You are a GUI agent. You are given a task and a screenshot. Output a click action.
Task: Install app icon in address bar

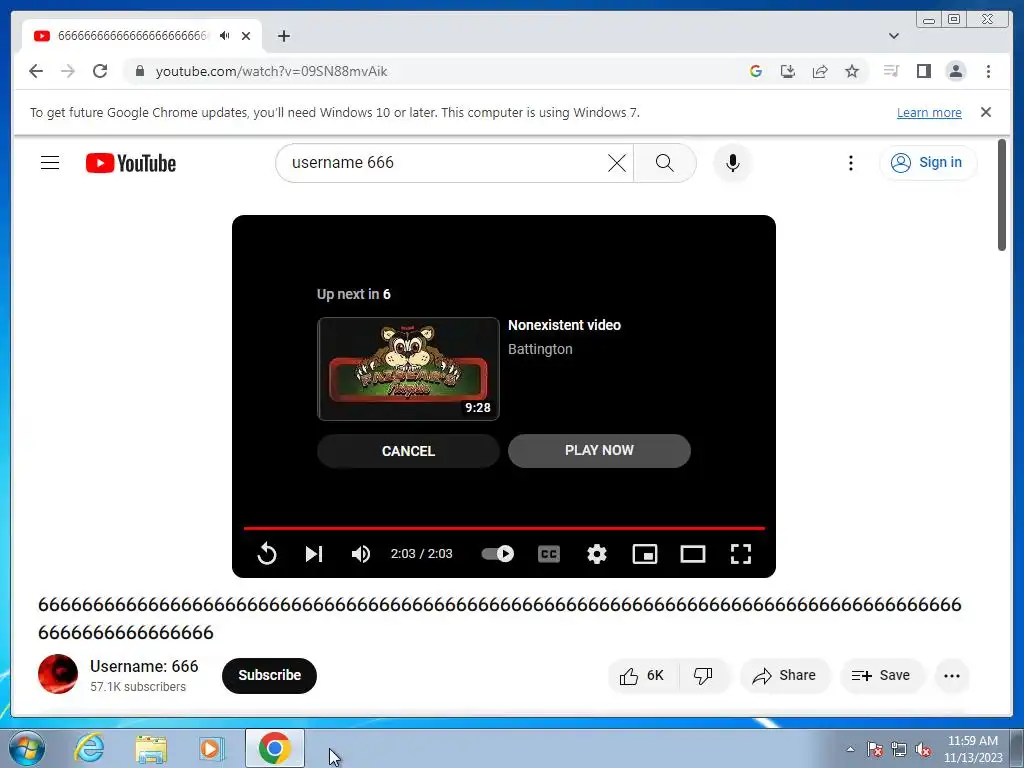point(788,71)
